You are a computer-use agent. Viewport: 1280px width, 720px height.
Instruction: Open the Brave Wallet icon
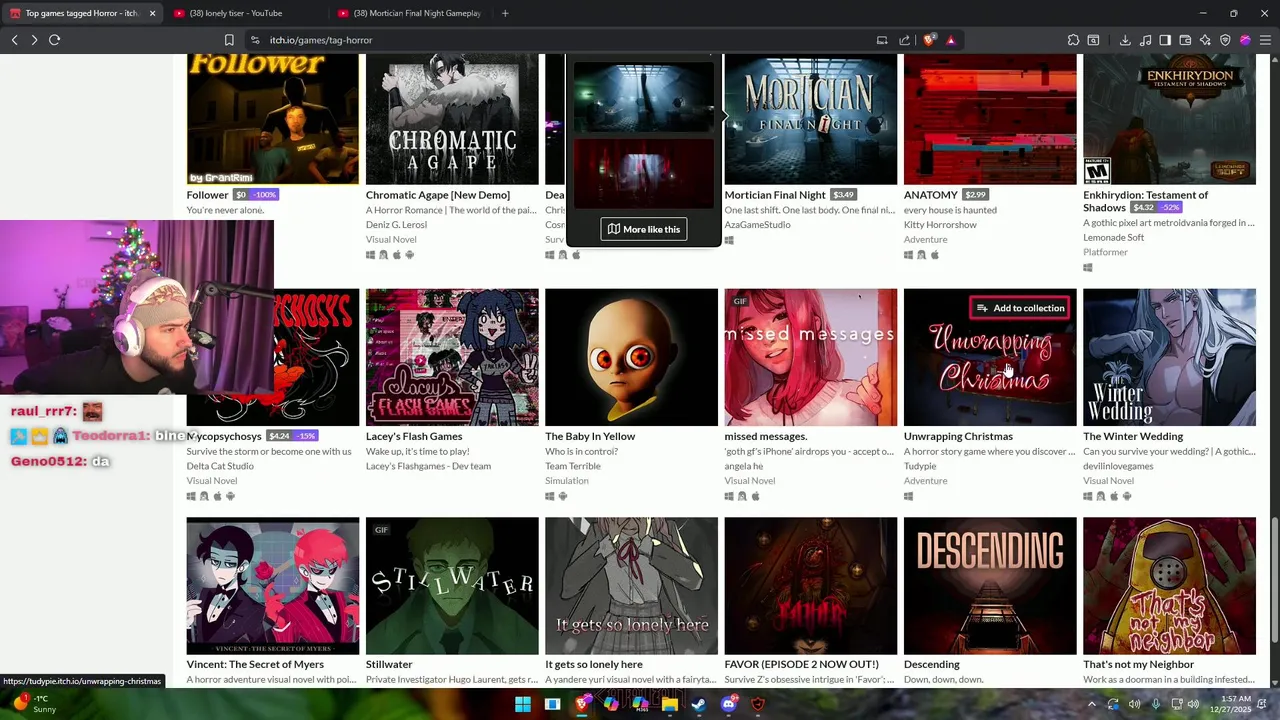[x=1185, y=40]
